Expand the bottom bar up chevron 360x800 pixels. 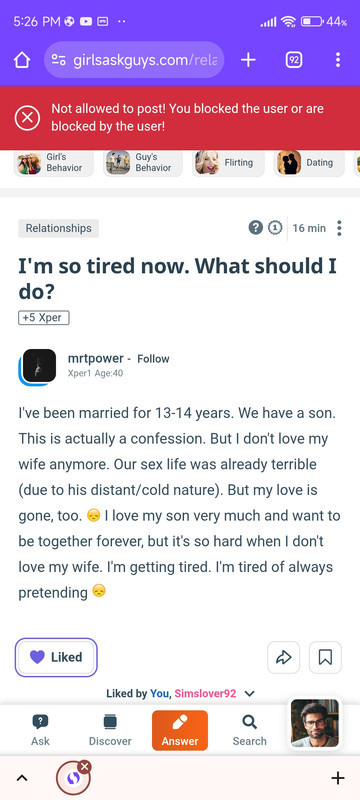point(21,778)
